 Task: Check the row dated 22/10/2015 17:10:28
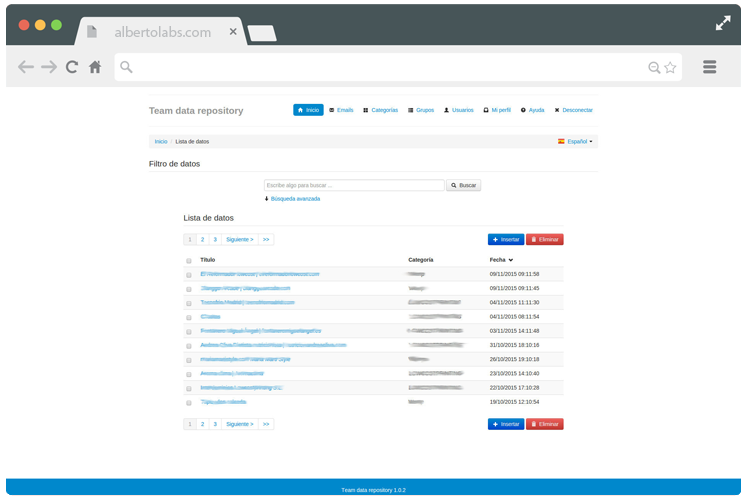(x=189, y=389)
